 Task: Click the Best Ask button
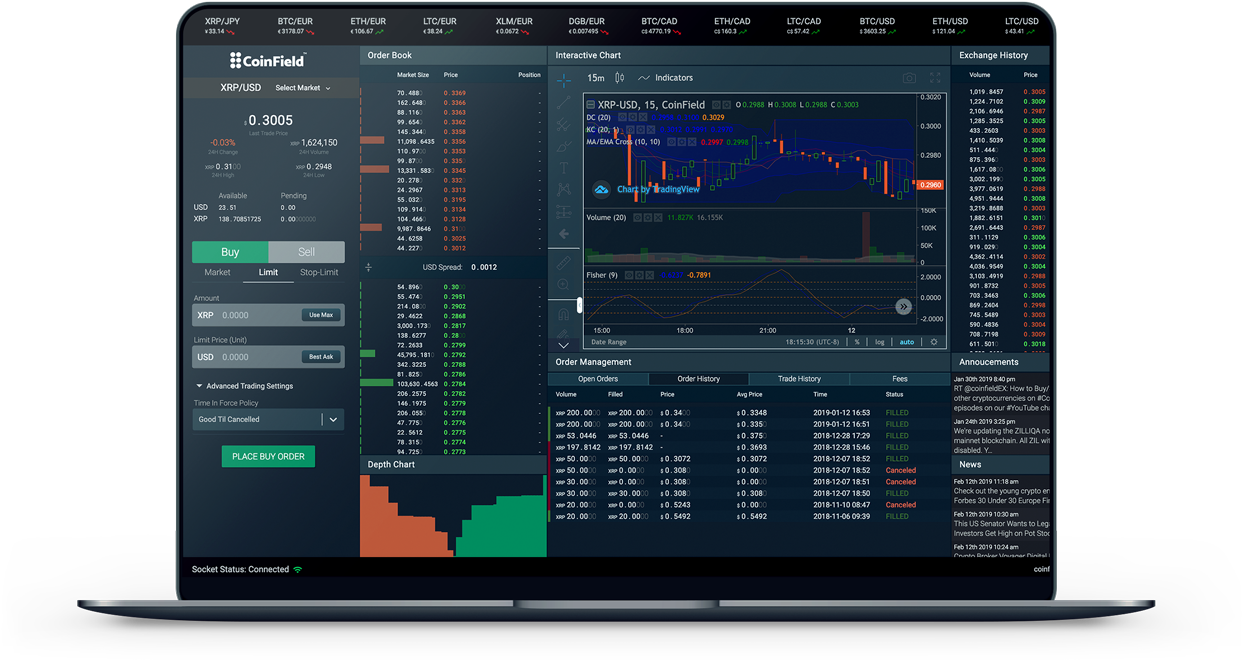pyautogui.click(x=321, y=357)
